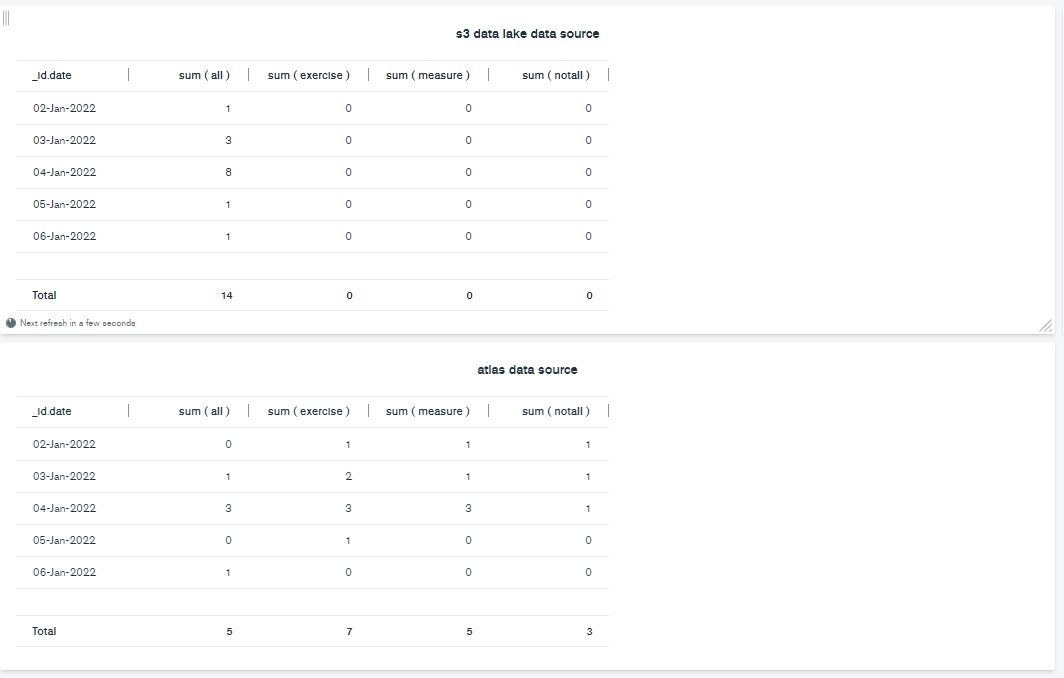Sort s3 table by sum ( all ) column
The width and height of the screenshot is (1064, 678).
pyautogui.click(x=204, y=75)
